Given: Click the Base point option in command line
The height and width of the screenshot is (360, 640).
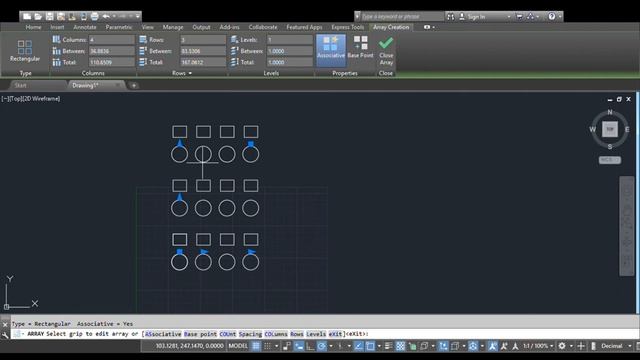Looking at the screenshot, I should click(x=200, y=334).
